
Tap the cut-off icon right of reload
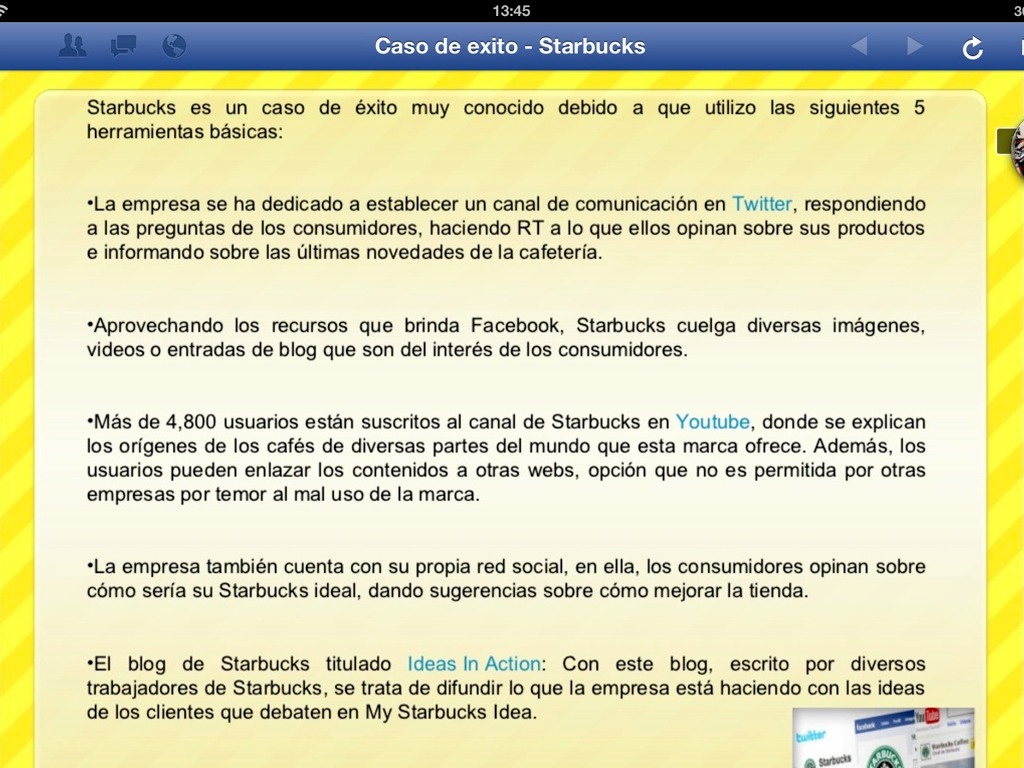click(x=1020, y=47)
